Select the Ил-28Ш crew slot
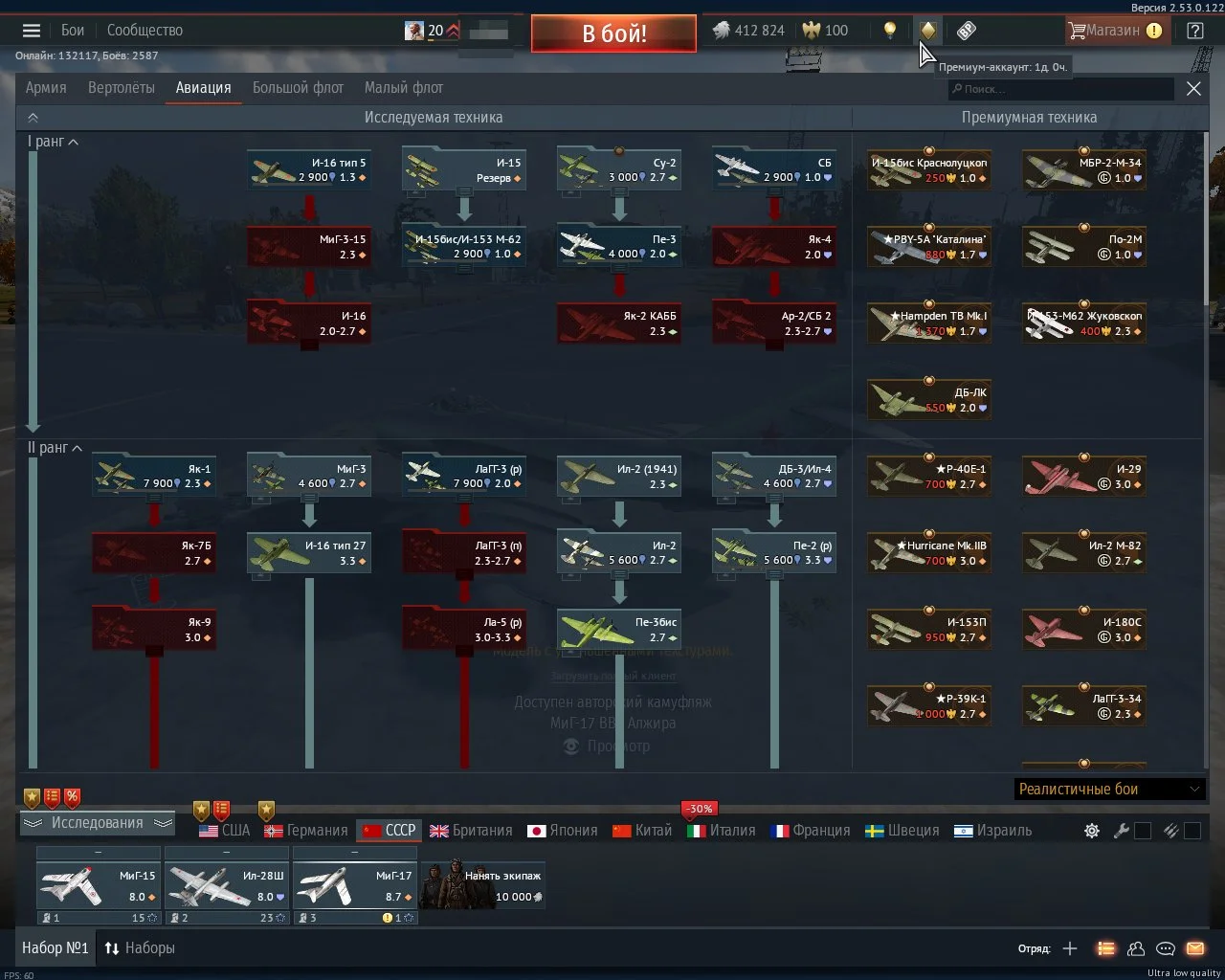 (227, 885)
